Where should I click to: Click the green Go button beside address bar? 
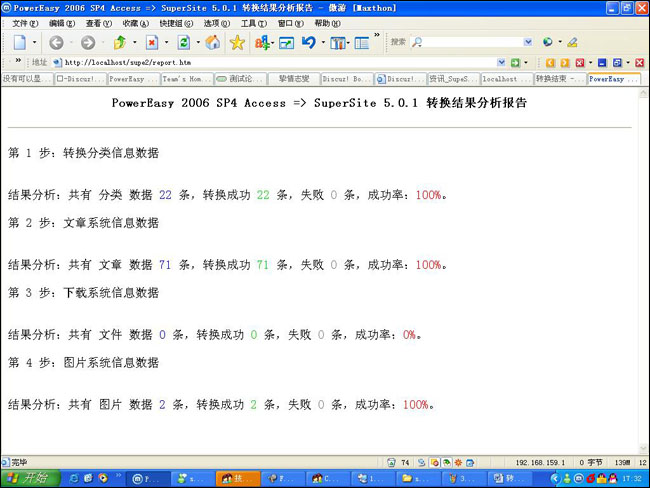click(x=515, y=63)
